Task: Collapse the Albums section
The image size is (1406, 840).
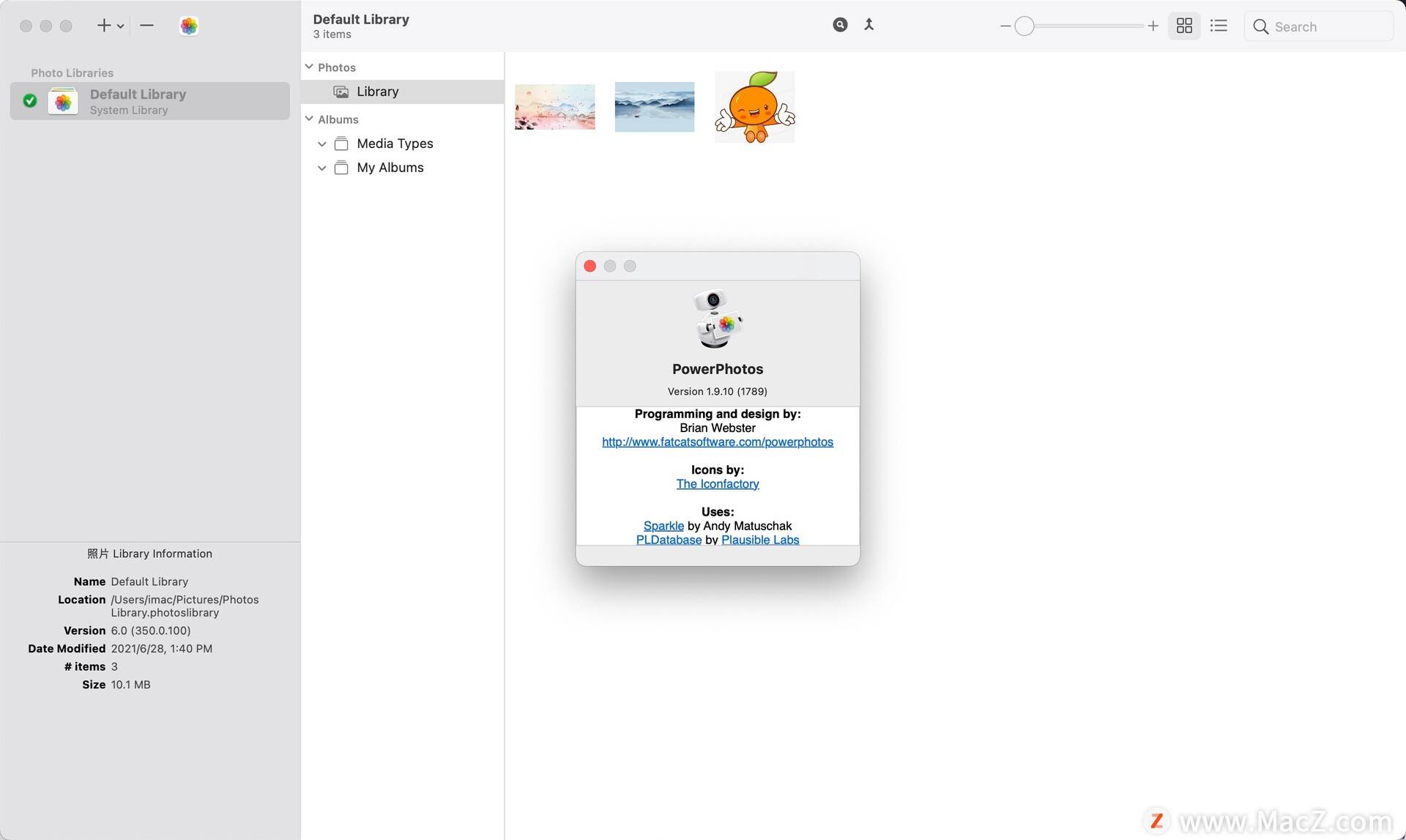Action: (x=309, y=119)
